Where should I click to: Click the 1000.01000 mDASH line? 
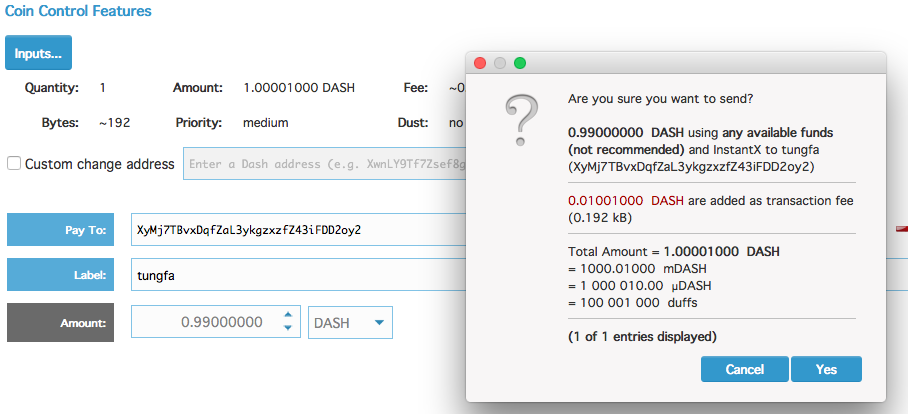pos(637,269)
